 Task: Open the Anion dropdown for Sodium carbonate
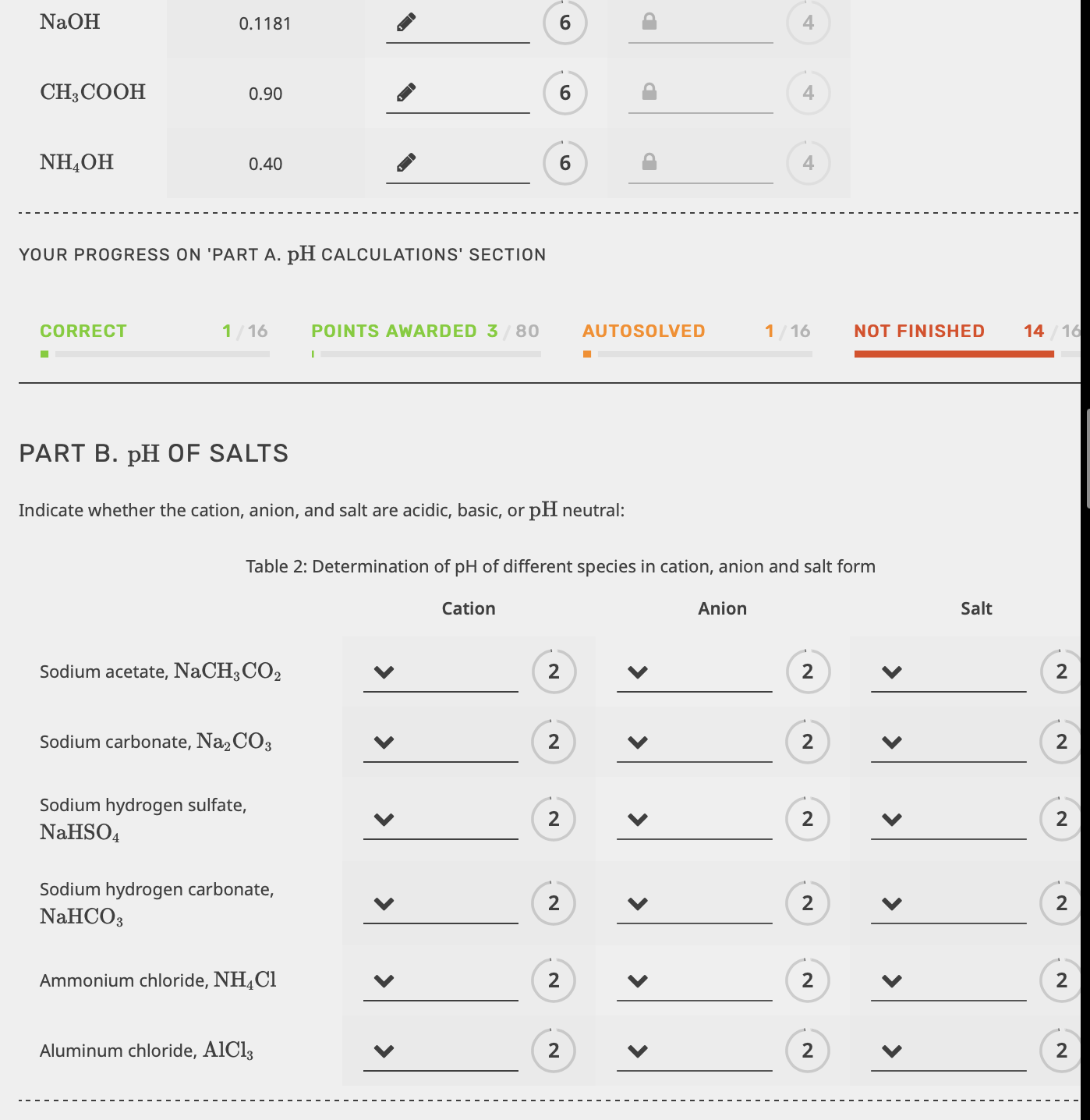point(638,743)
